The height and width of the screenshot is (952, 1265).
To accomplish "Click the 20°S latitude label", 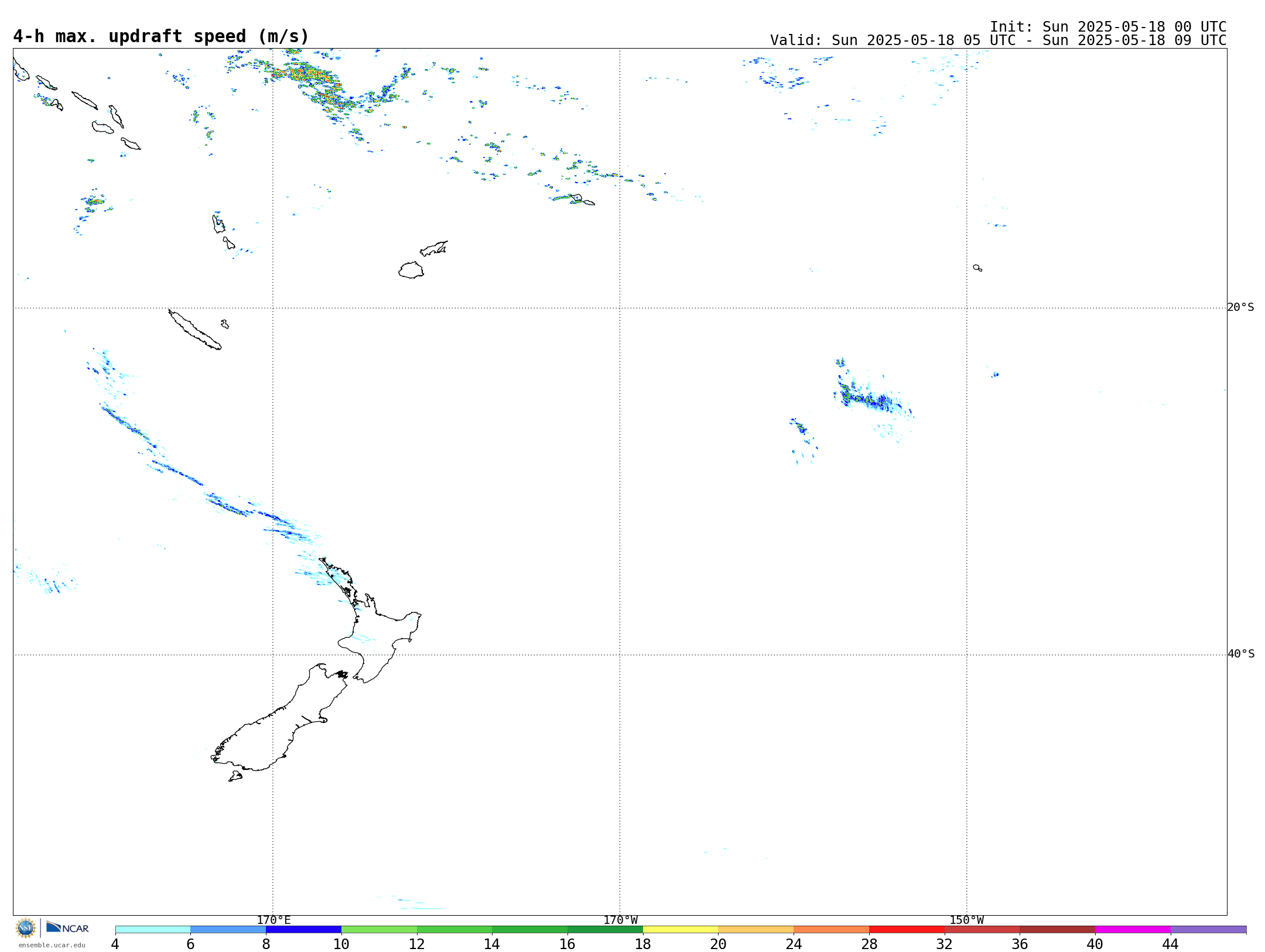I will coord(1240,307).
